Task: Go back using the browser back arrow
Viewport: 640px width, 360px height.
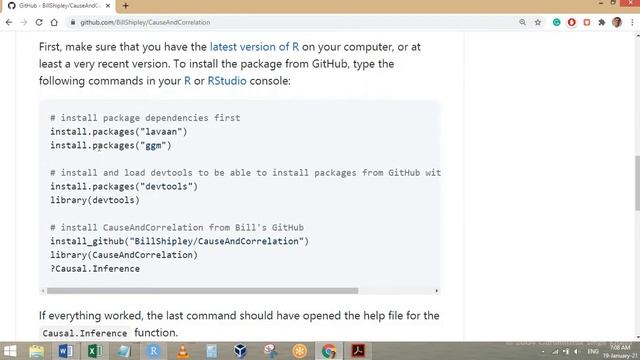Action: tap(9, 22)
